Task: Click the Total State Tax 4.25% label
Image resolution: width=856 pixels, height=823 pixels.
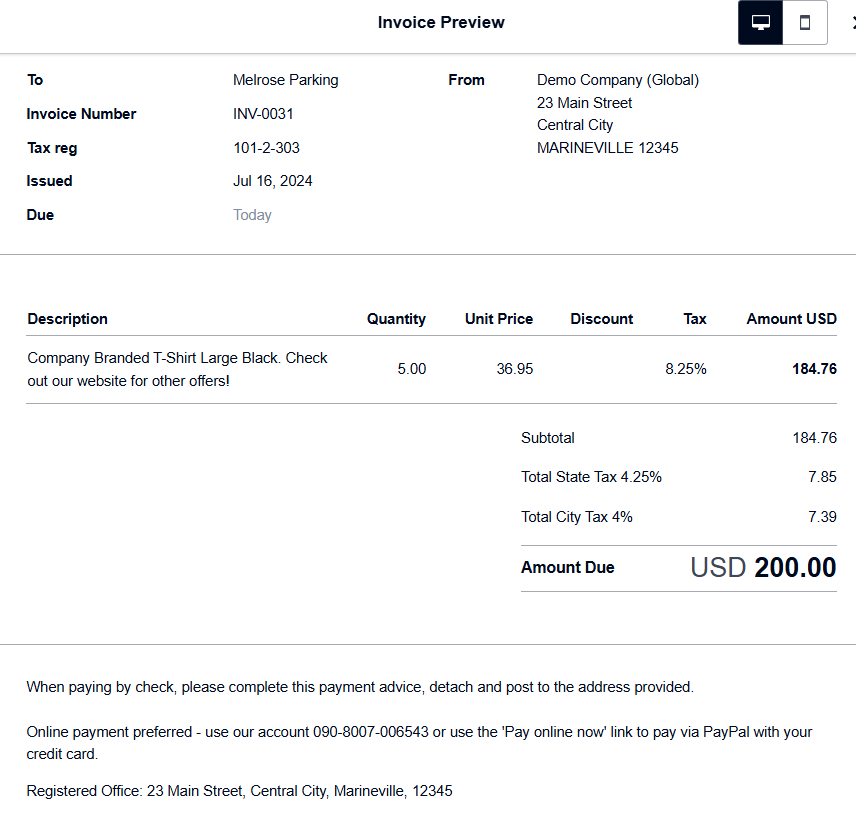Action: click(591, 477)
